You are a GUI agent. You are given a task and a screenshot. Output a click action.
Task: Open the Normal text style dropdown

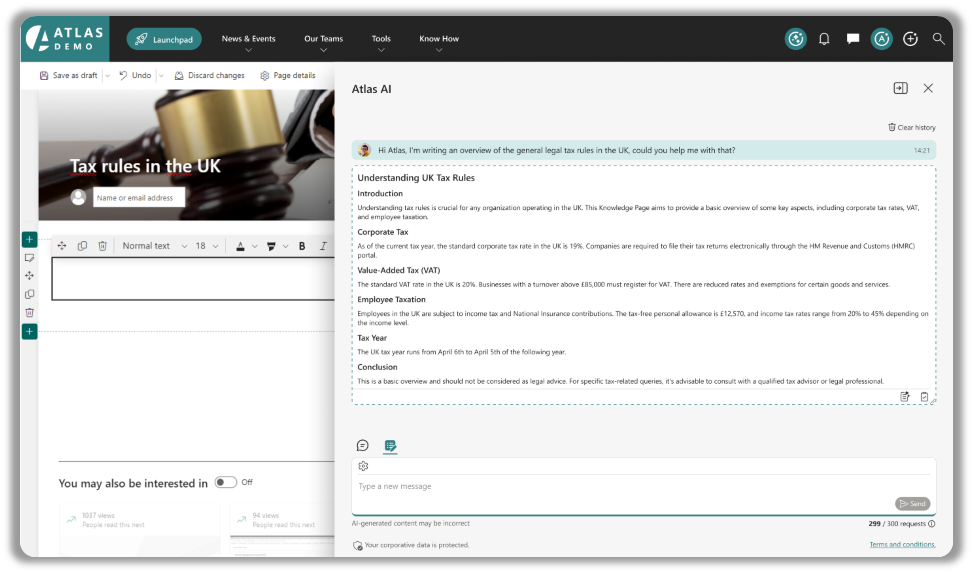(155, 246)
